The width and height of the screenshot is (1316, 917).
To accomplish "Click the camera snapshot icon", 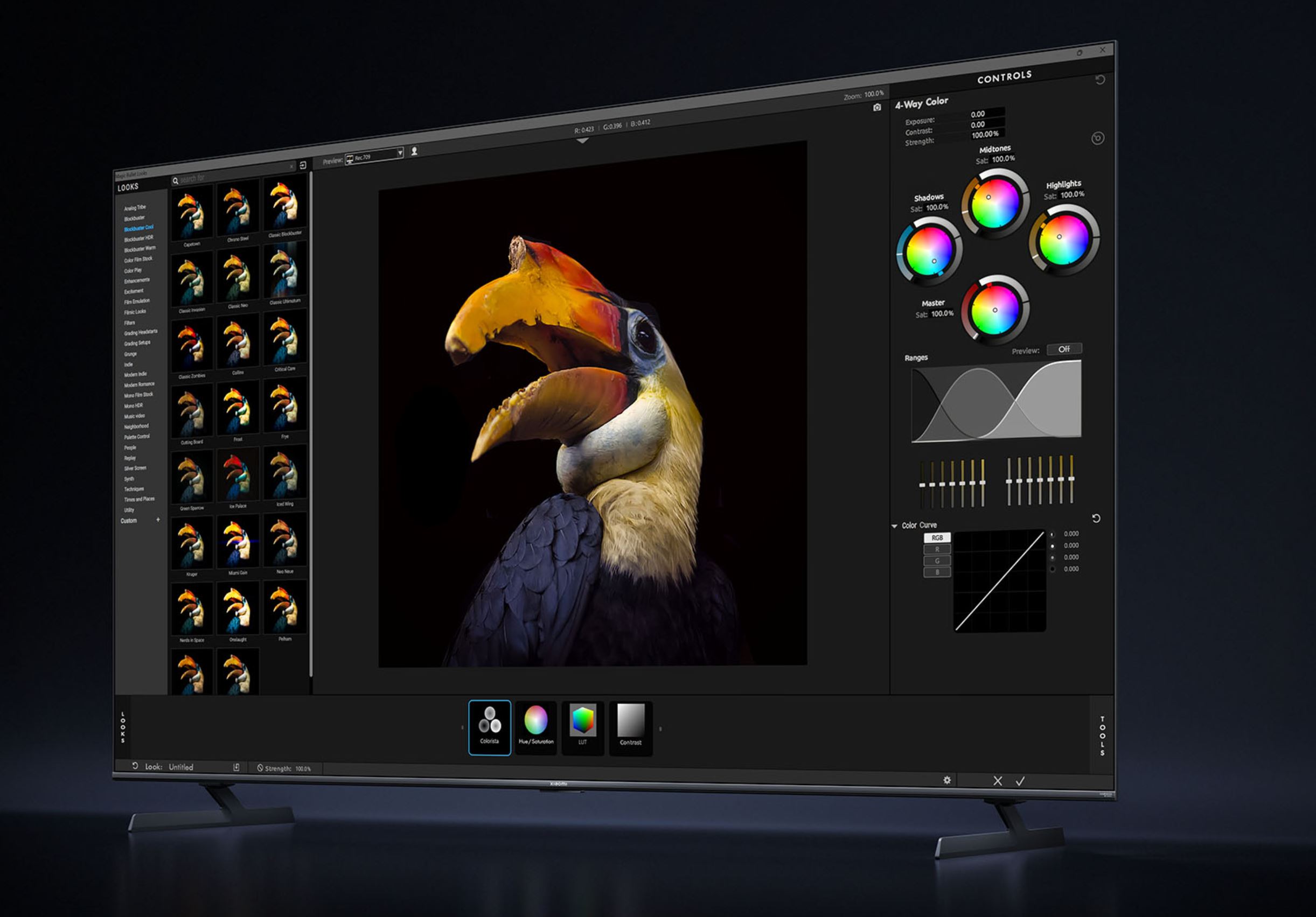I will (x=876, y=107).
